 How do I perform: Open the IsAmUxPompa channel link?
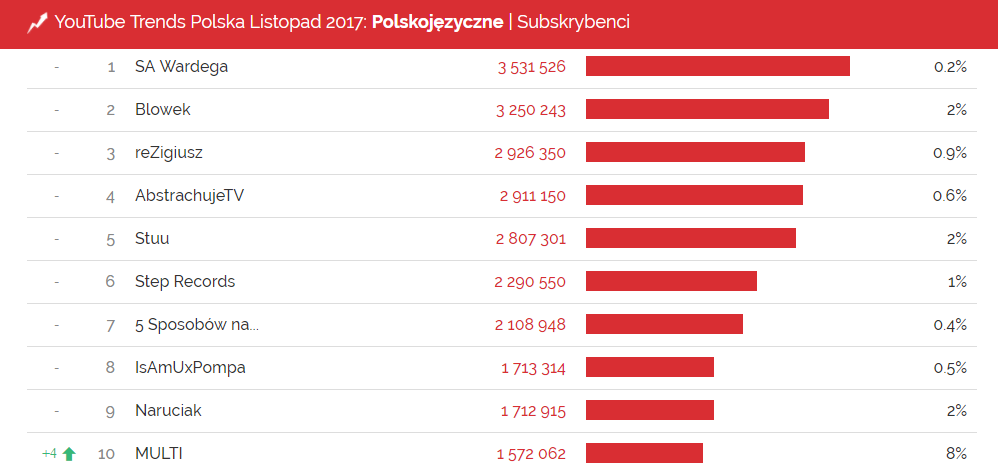tap(190, 368)
